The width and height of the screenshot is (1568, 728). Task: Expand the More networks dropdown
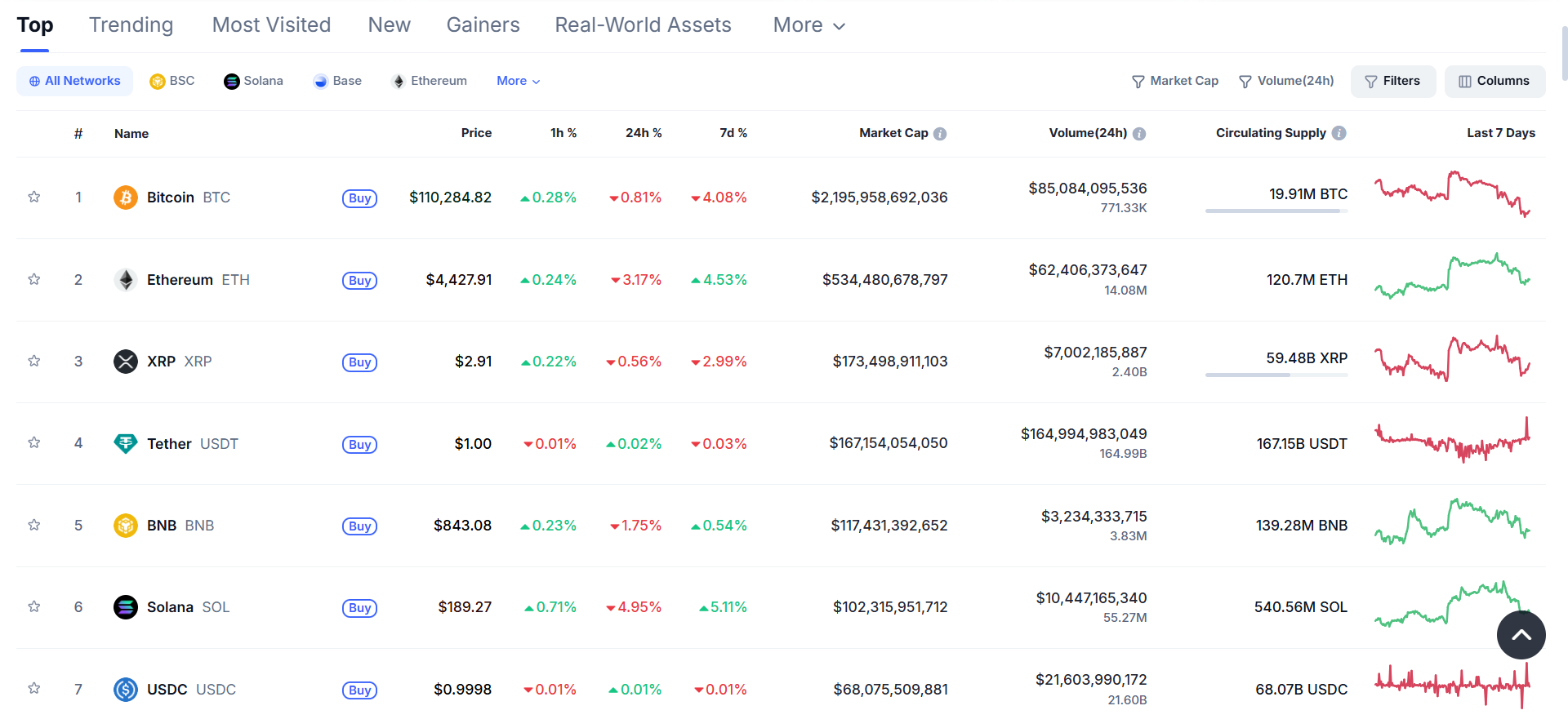click(518, 81)
